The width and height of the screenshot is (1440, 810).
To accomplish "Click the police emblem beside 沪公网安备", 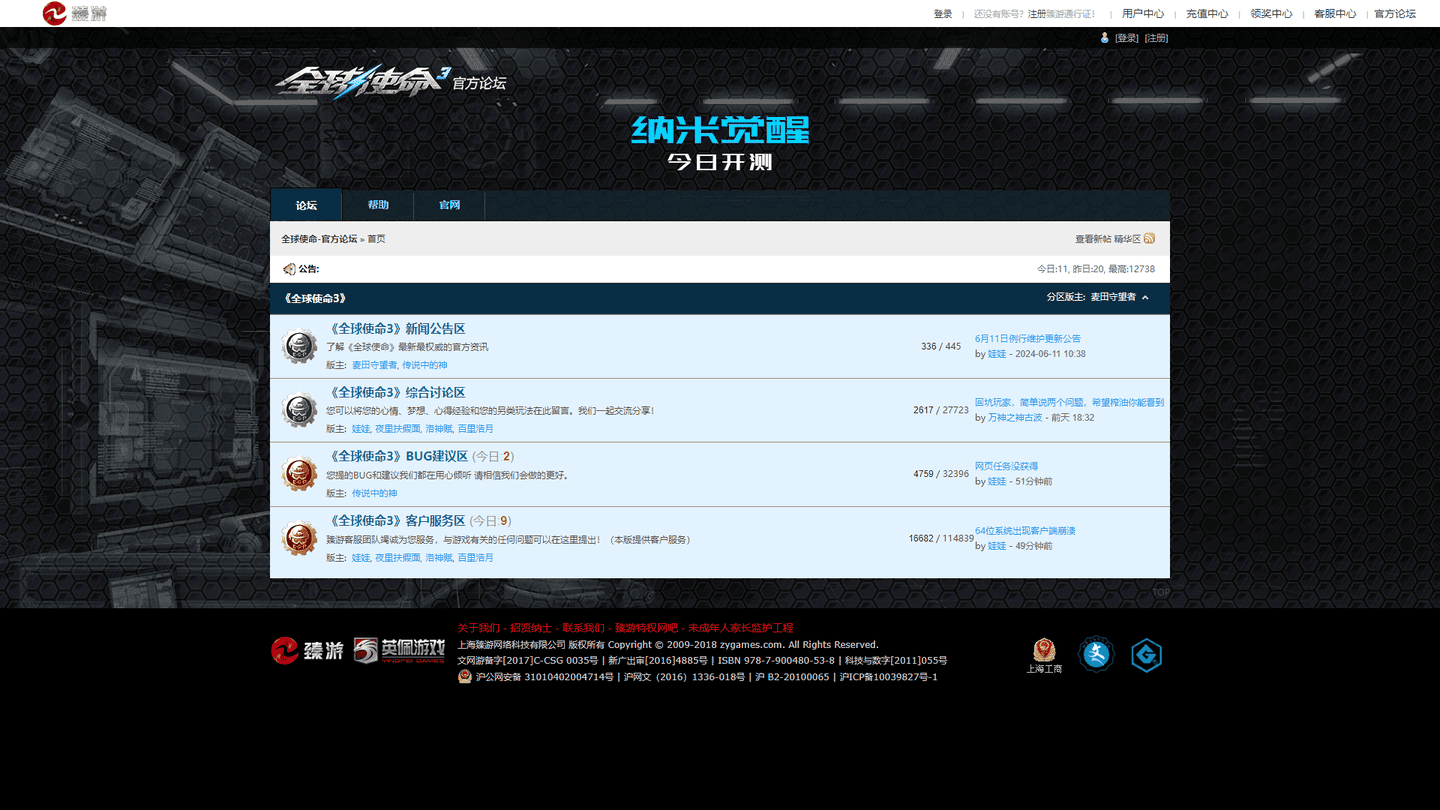I will click(x=464, y=677).
